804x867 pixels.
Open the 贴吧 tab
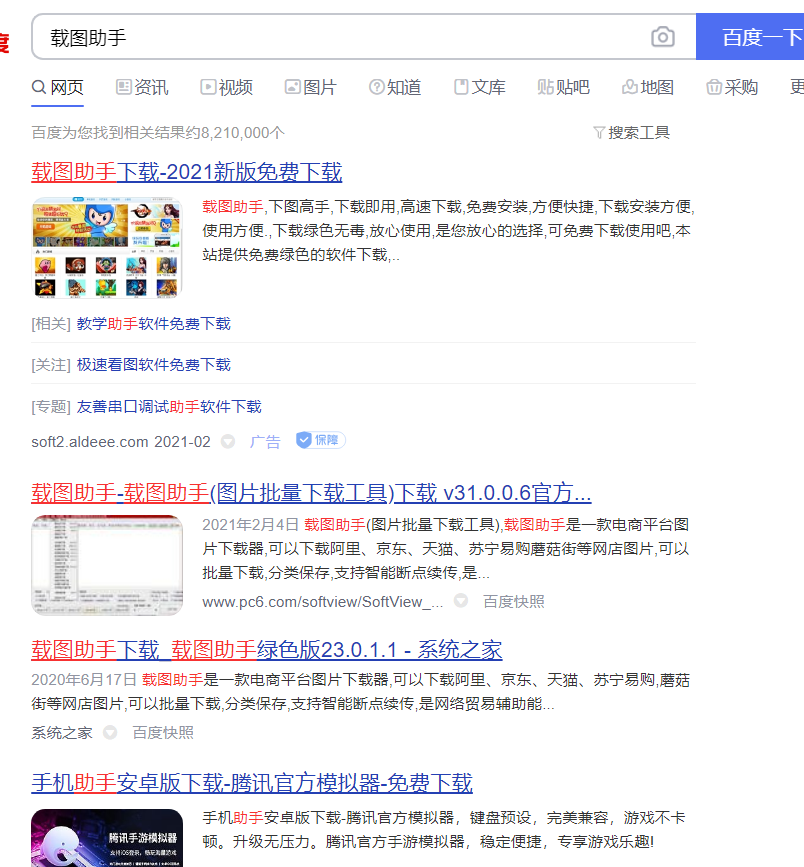tap(563, 87)
